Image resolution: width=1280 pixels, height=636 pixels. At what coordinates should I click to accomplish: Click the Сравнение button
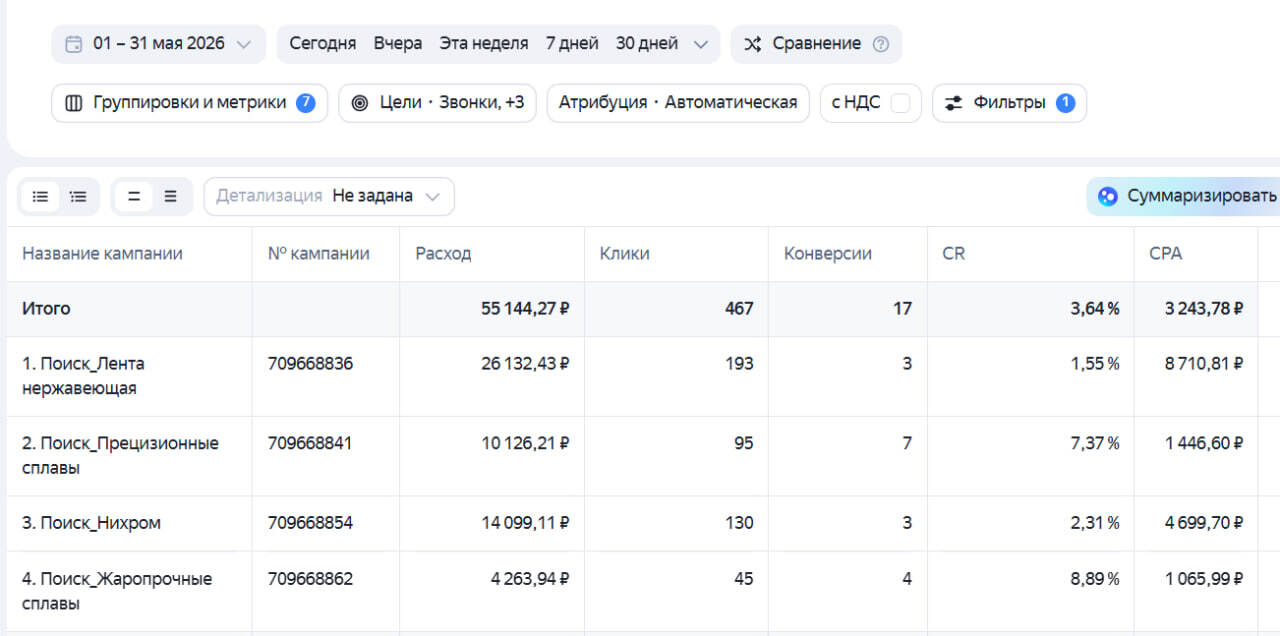point(816,44)
